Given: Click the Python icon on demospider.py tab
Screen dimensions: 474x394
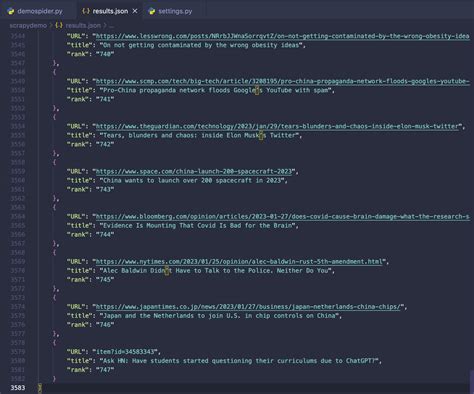Looking at the screenshot, I should click(11, 11).
